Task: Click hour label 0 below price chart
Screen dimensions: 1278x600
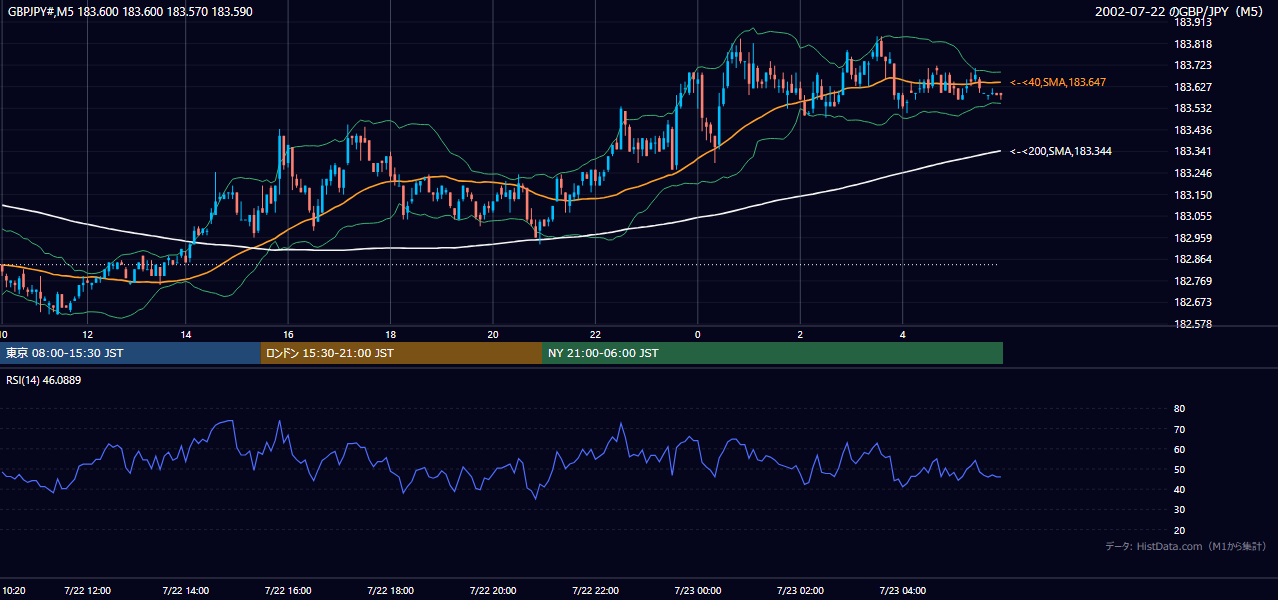Action: tap(697, 334)
